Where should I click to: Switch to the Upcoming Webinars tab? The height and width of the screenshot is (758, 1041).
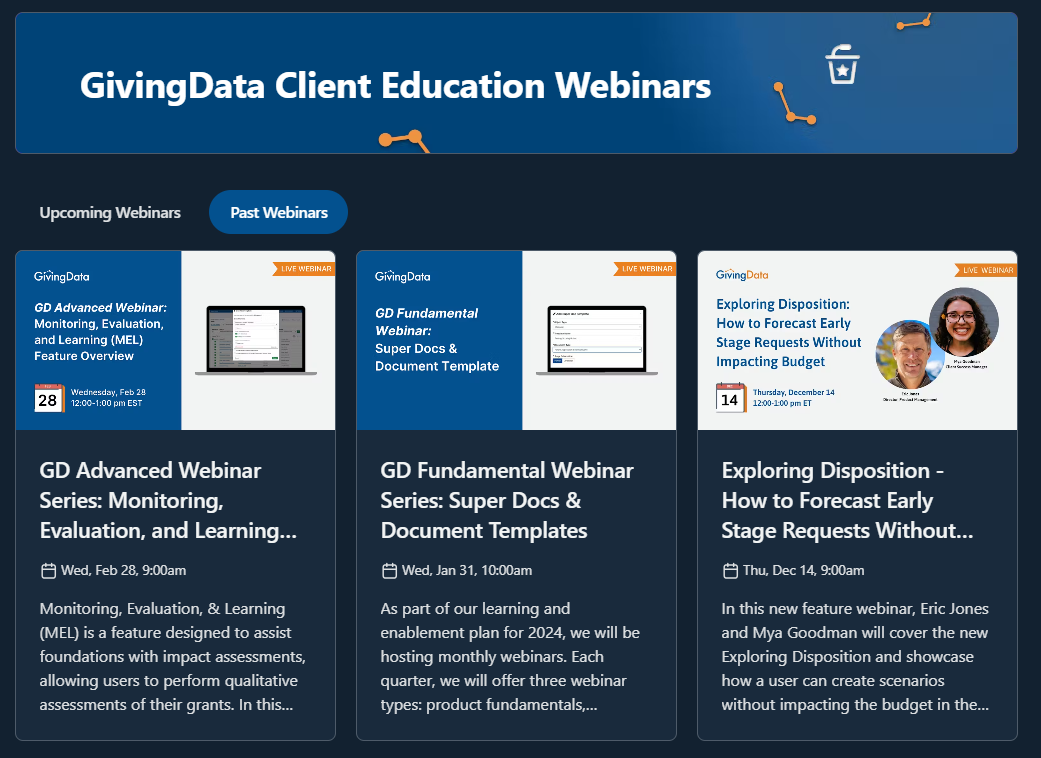coord(110,212)
